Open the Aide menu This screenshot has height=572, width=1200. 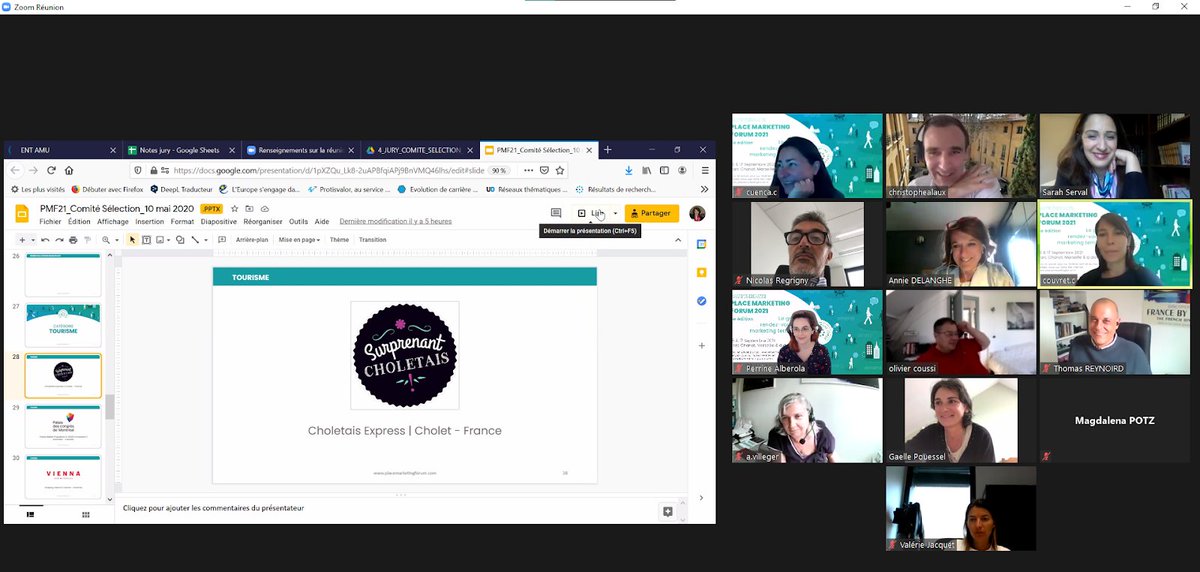point(322,222)
